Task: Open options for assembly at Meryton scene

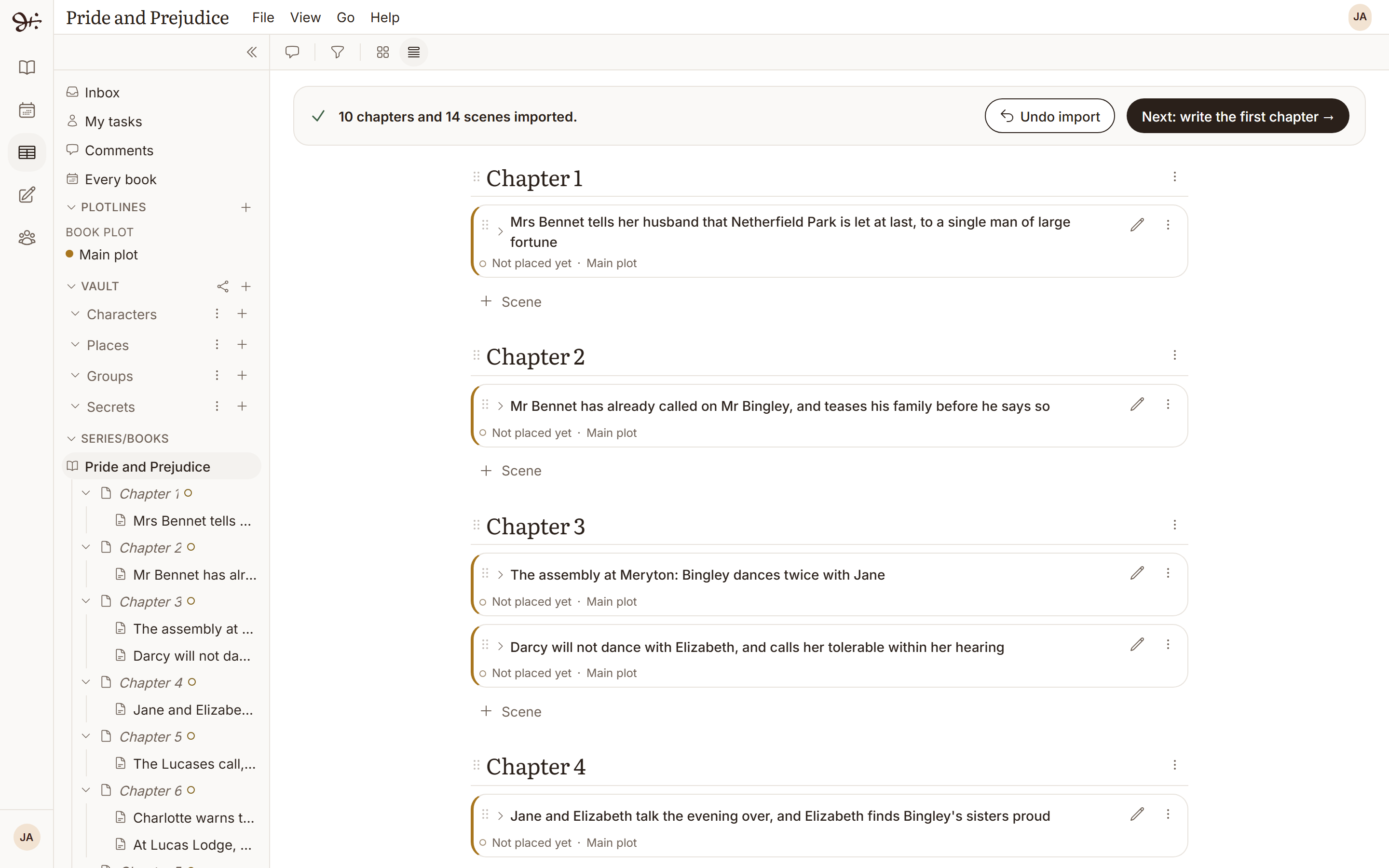Action: coord(1168,573)
